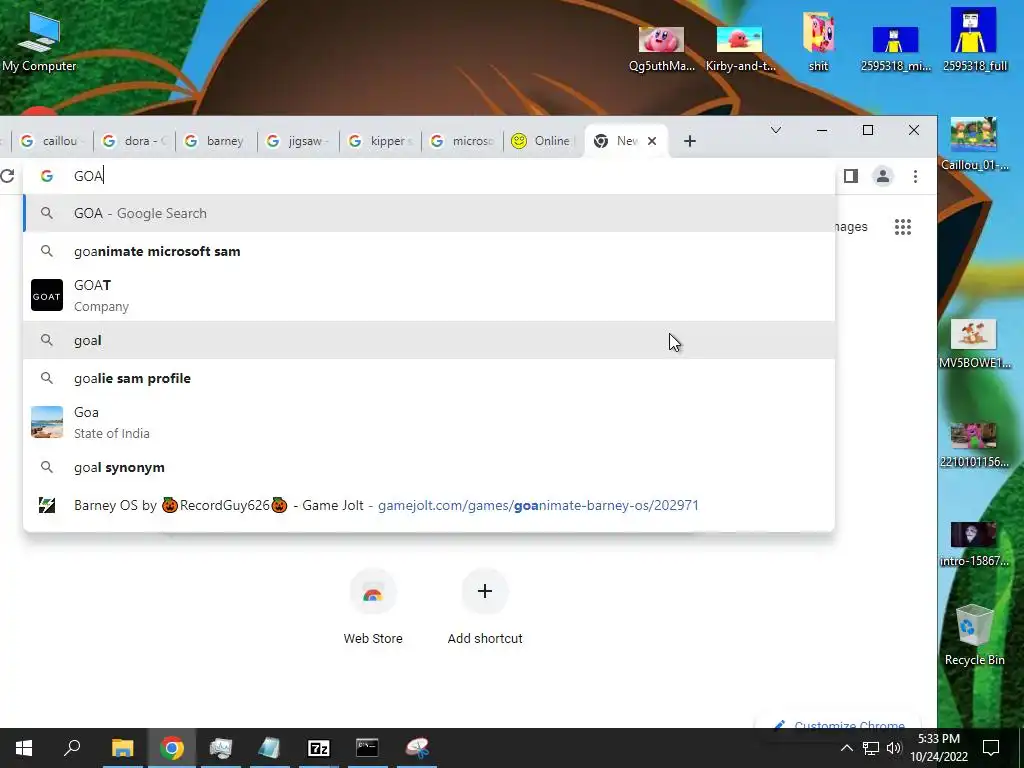Open the notification center

click(991, 748)
